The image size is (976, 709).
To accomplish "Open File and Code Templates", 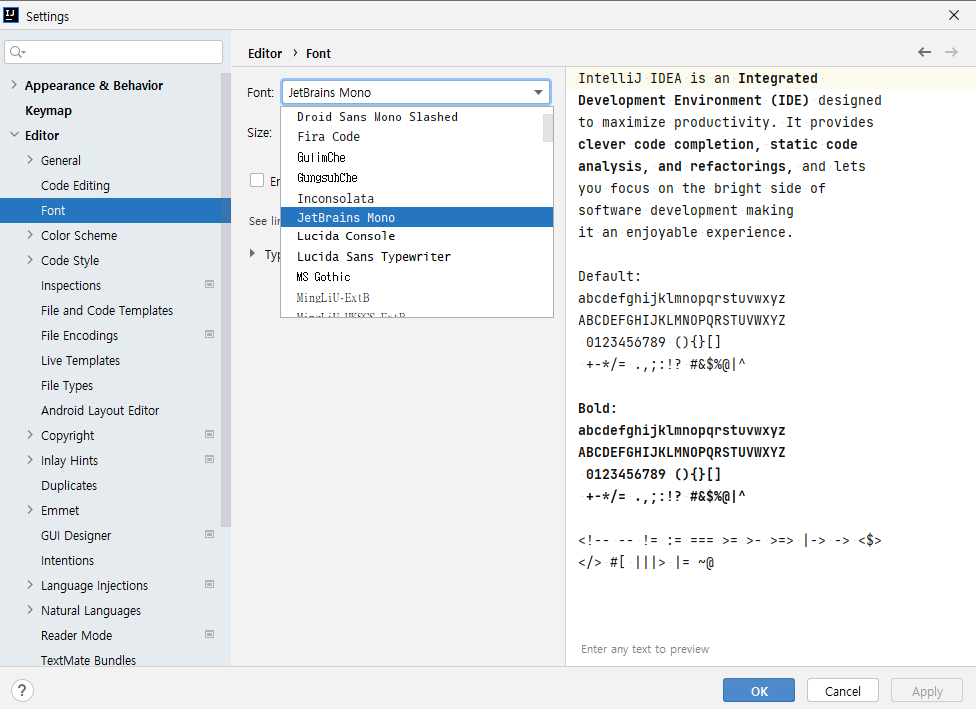I will [107, 310].
